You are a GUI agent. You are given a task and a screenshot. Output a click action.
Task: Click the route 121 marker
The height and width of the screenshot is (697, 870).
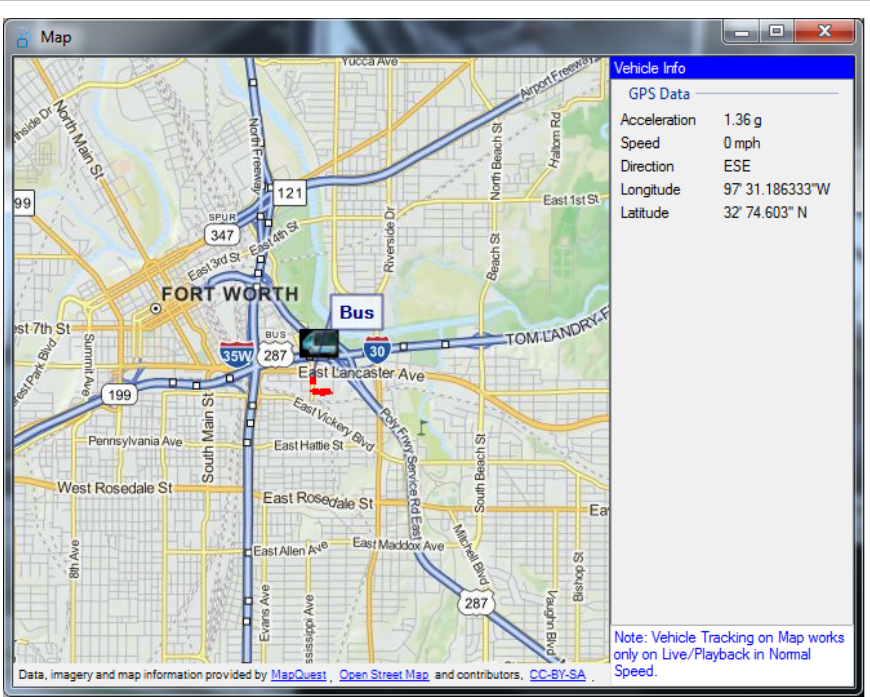coord(290,193)
